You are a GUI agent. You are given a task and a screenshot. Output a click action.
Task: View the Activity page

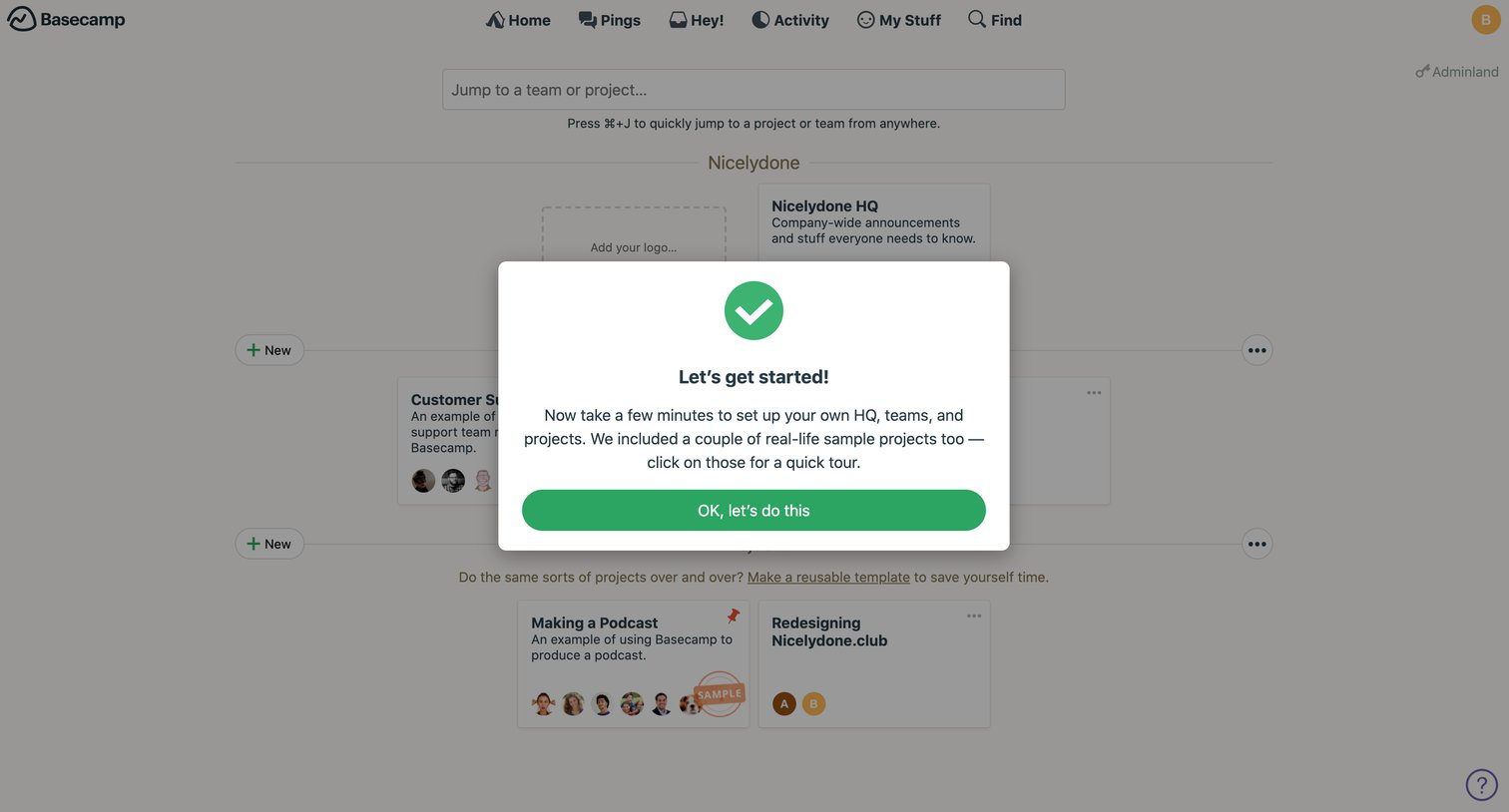(790, 20)
